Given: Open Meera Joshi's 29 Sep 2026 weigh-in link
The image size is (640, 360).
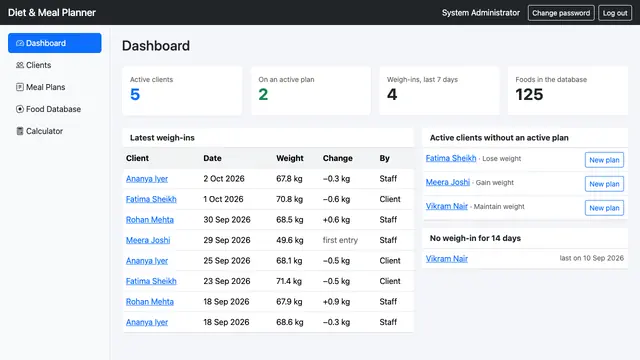Looking at the screenshot, I should coord(148,240).
